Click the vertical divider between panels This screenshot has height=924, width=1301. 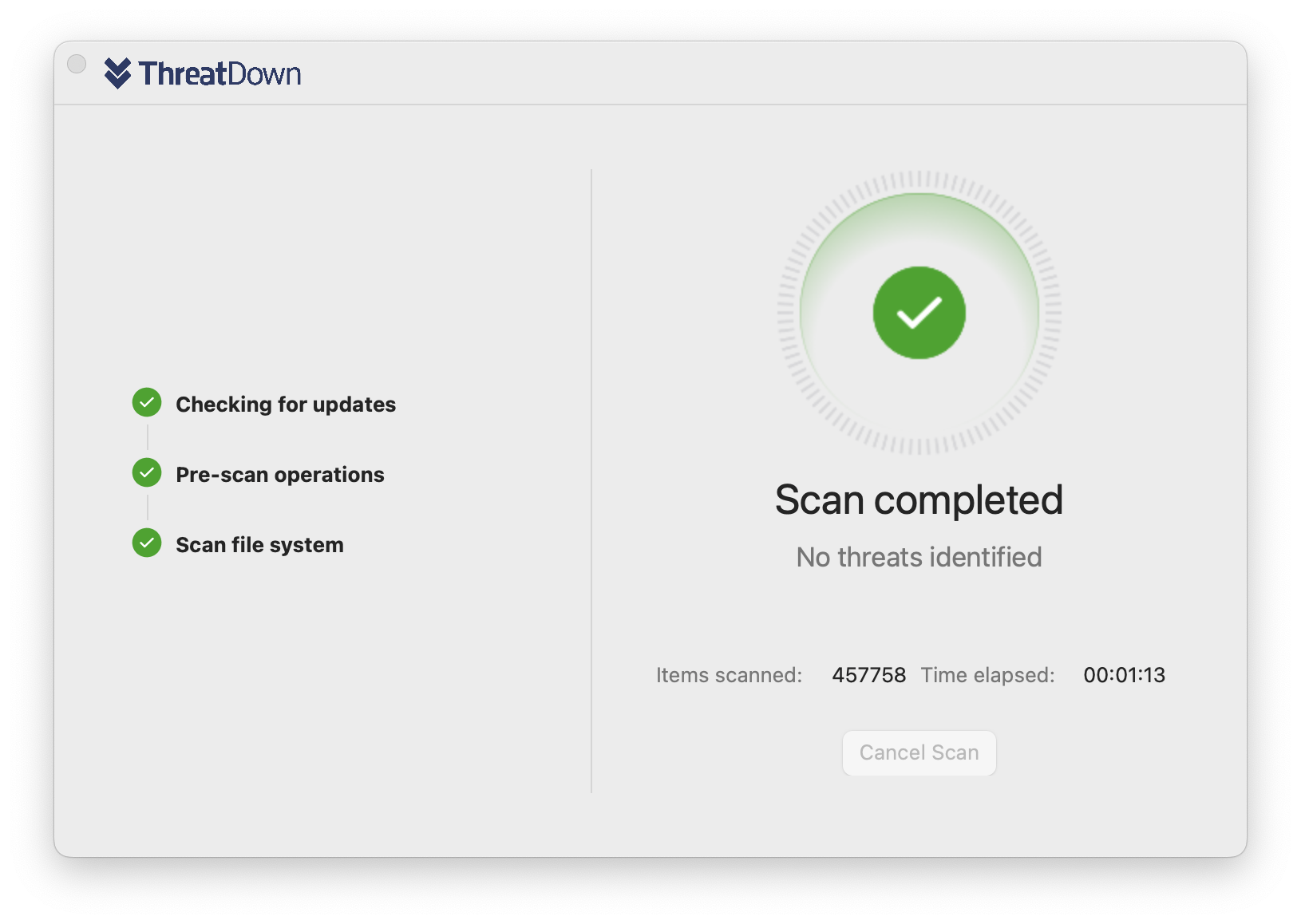591,481
